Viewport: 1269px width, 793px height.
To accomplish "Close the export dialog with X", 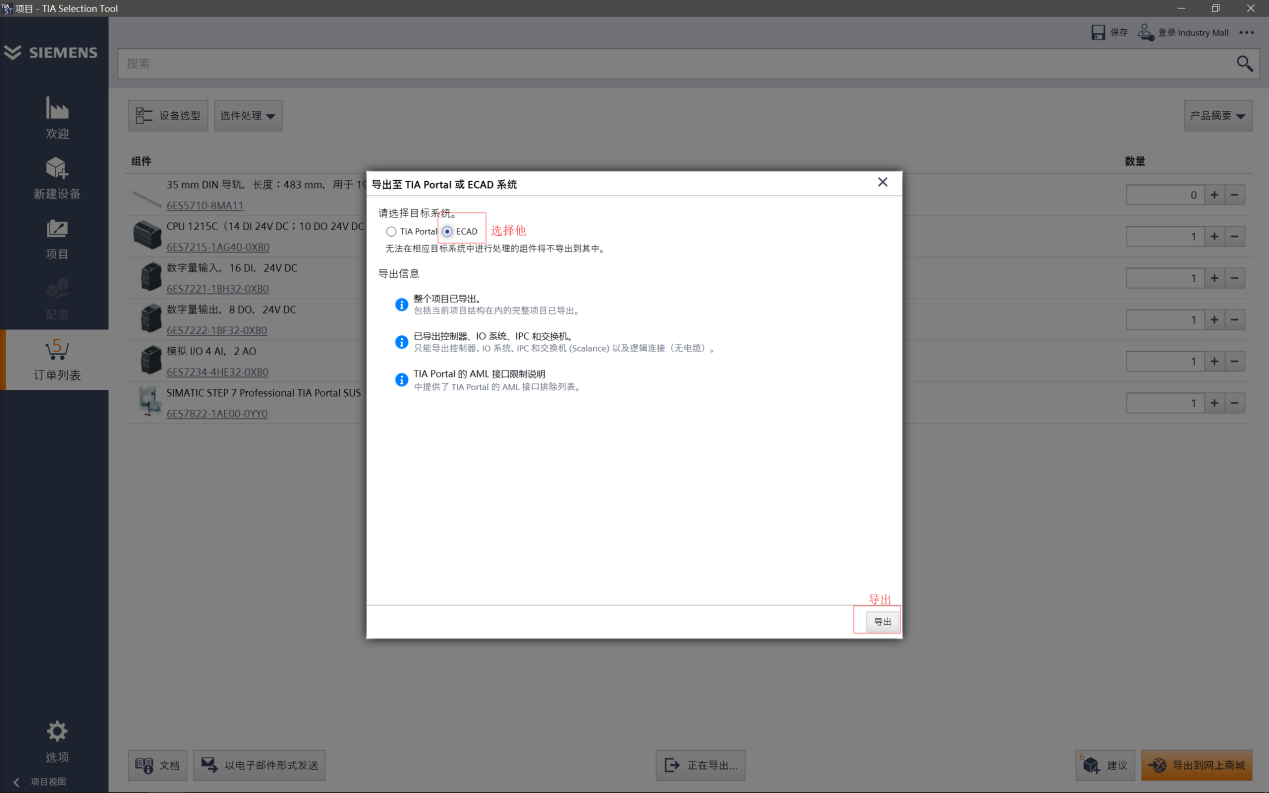I will point(882,182).
